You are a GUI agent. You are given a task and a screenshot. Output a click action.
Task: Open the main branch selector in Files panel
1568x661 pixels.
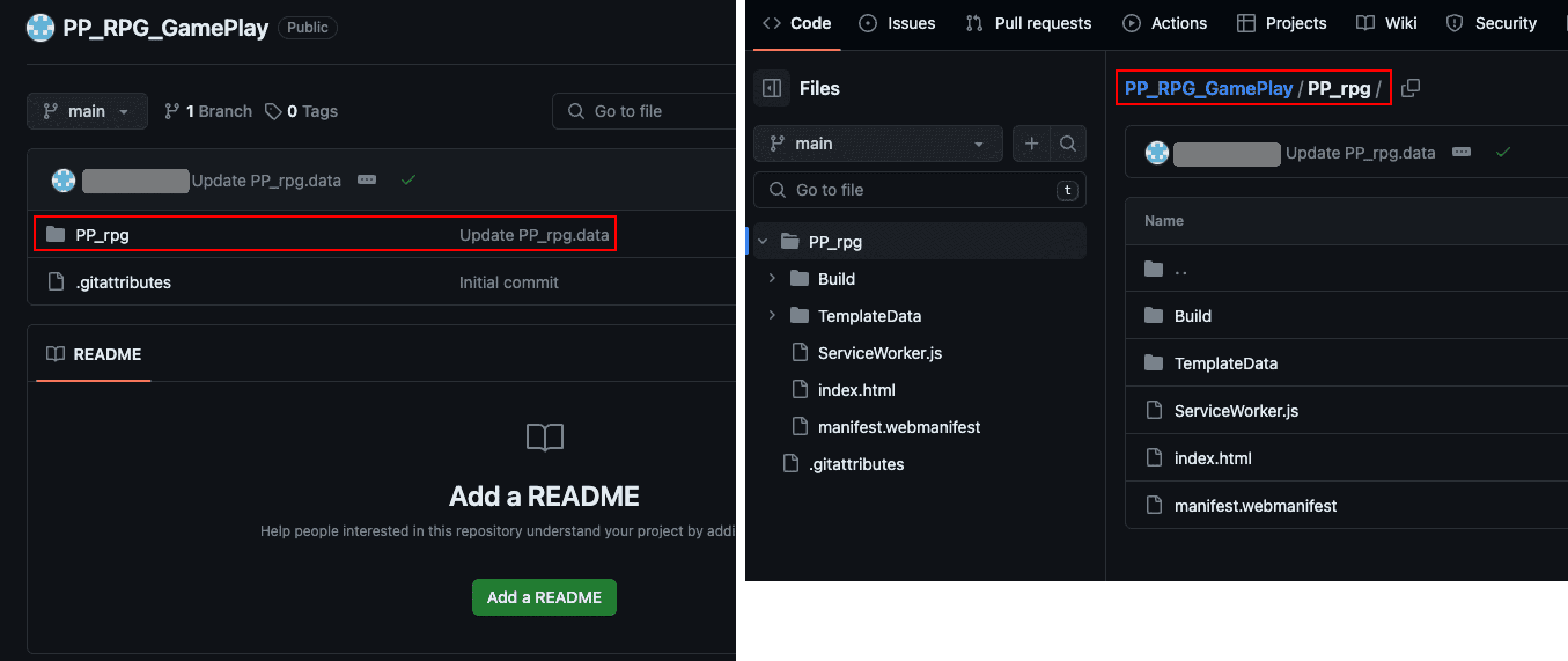tap(877, 144)
